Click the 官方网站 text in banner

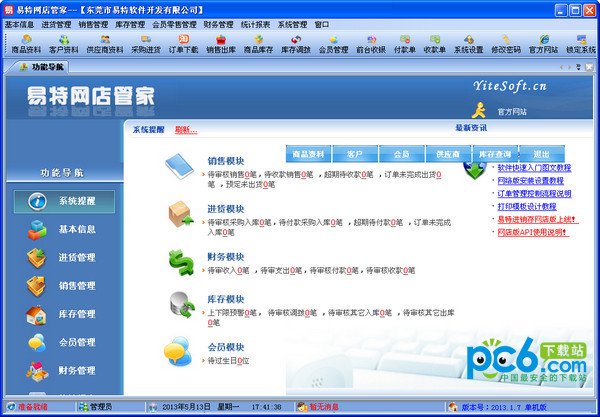coord(512,112)
